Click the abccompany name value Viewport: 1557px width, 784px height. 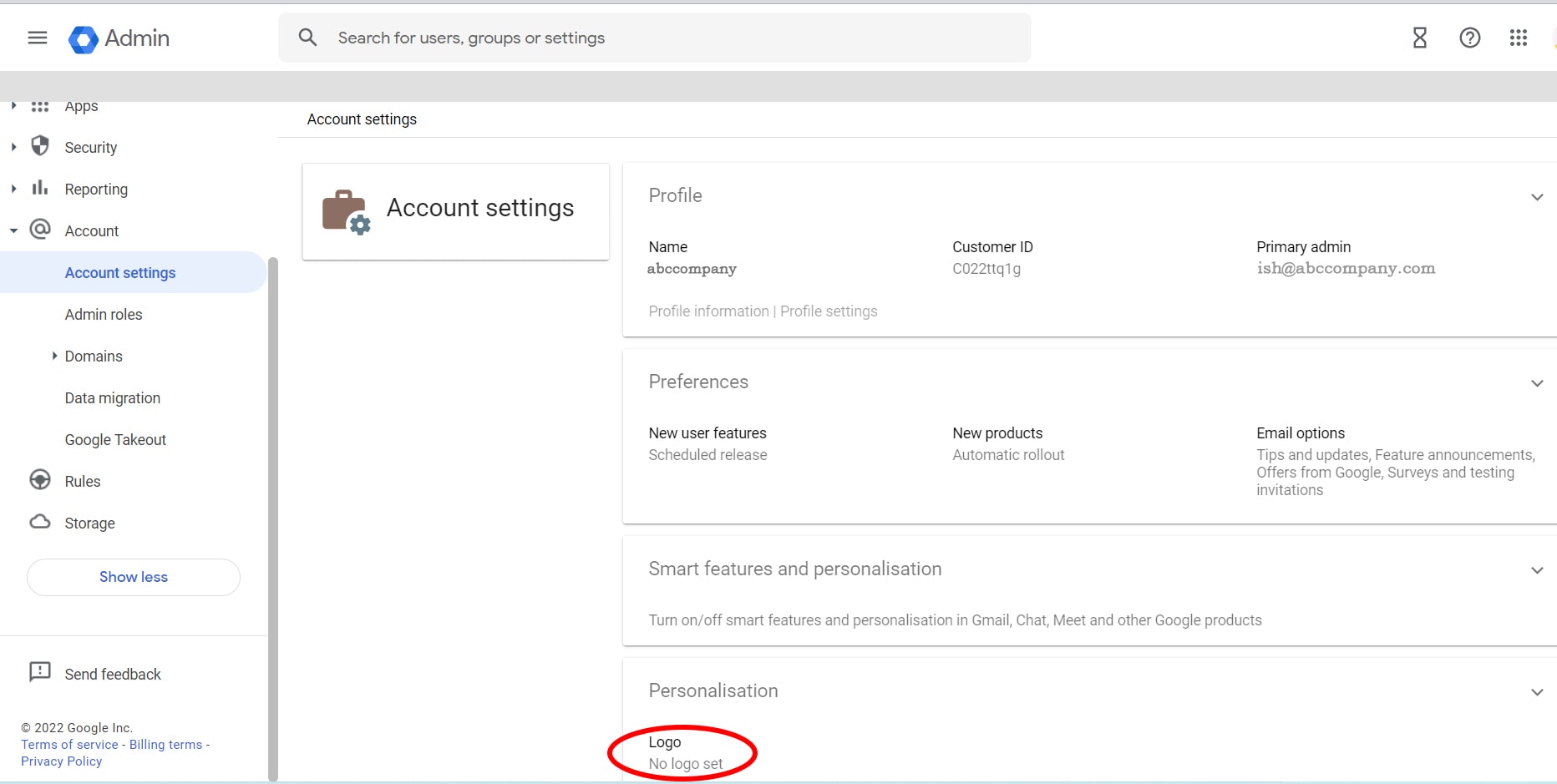[692, 269]
